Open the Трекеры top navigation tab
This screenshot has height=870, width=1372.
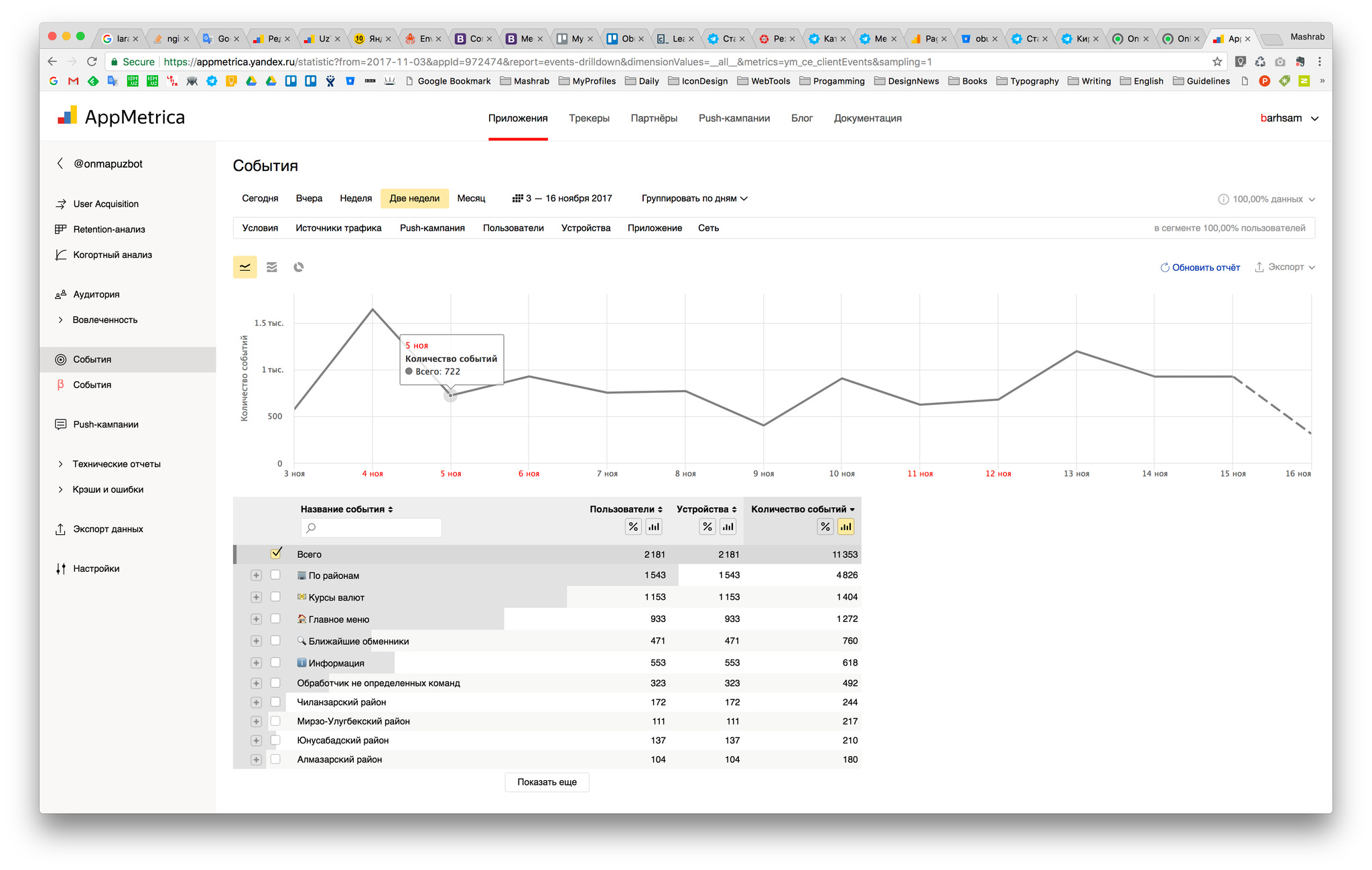(x=589, y=119)
